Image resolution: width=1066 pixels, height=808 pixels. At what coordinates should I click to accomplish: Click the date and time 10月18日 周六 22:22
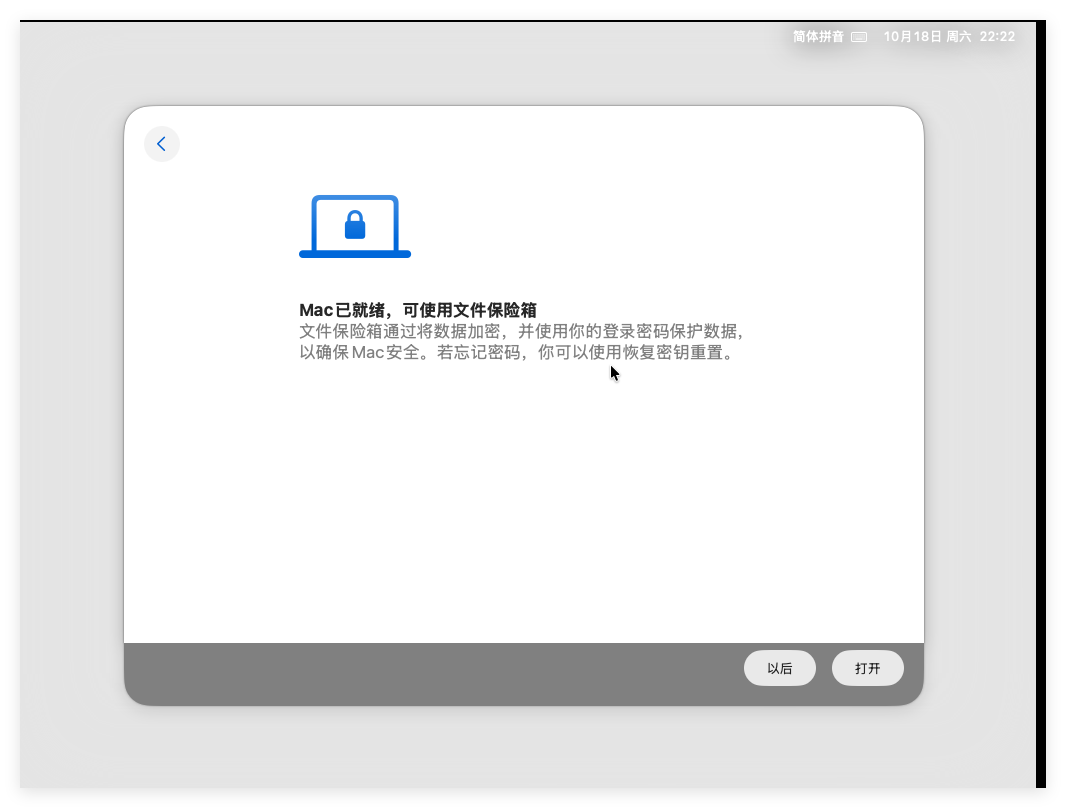[x=949, y=37]
